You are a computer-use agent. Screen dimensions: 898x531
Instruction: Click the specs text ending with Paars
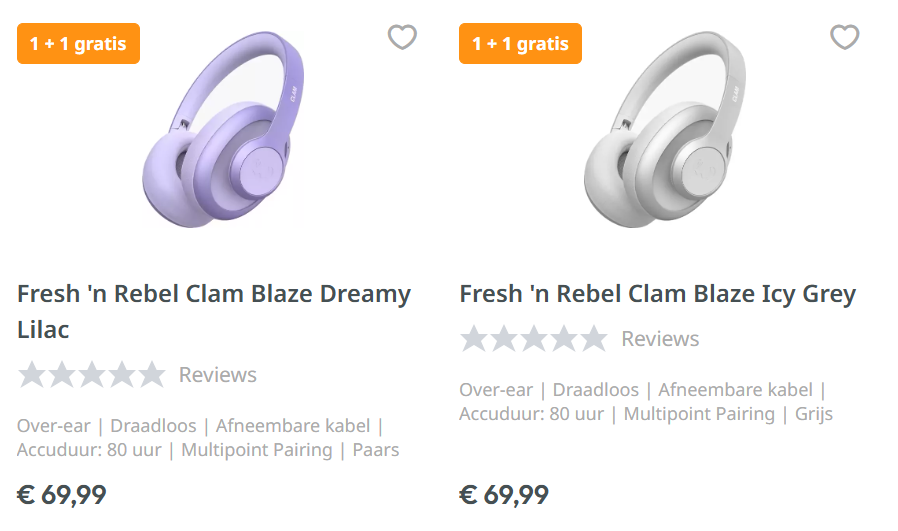(x=207, y=438)
